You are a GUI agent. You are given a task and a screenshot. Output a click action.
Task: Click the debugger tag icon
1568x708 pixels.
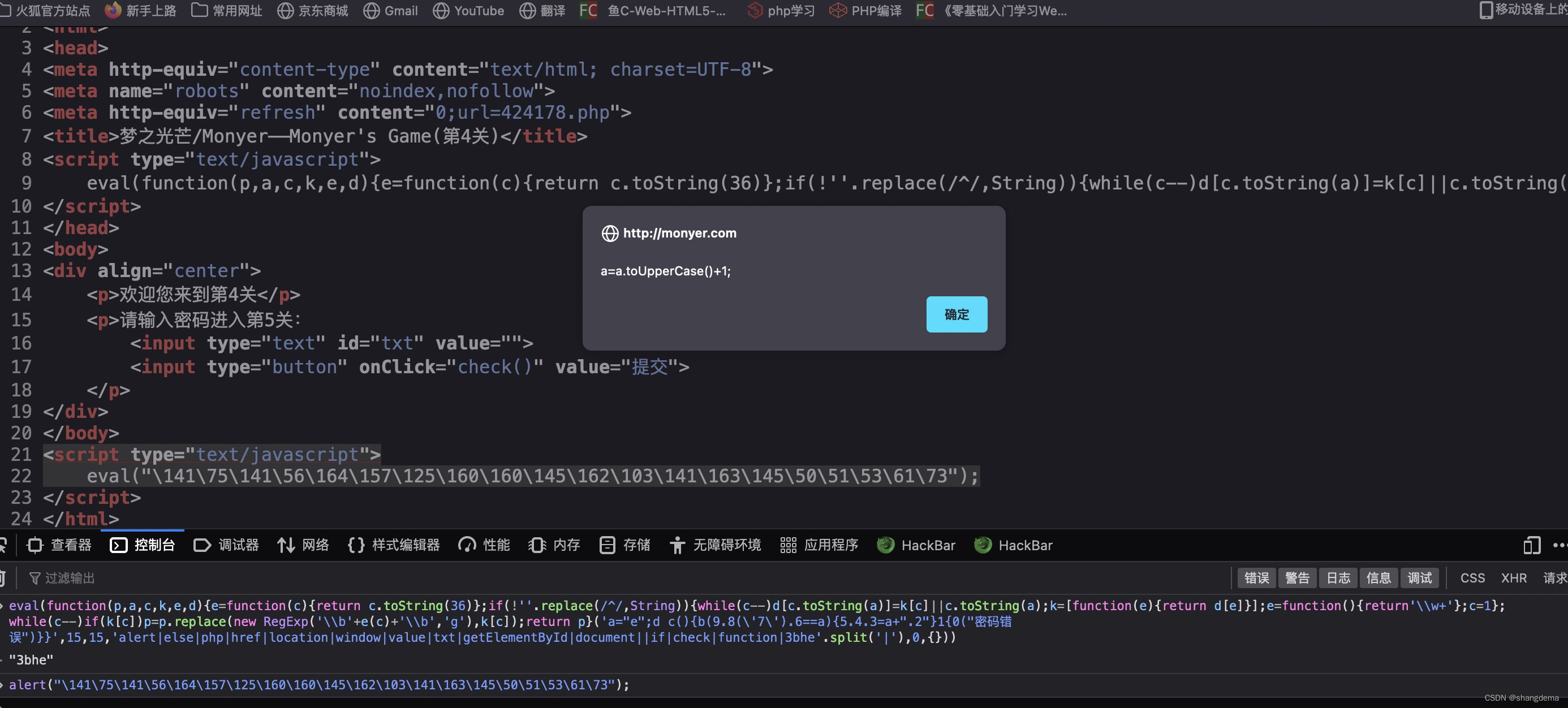pos(202,545)
